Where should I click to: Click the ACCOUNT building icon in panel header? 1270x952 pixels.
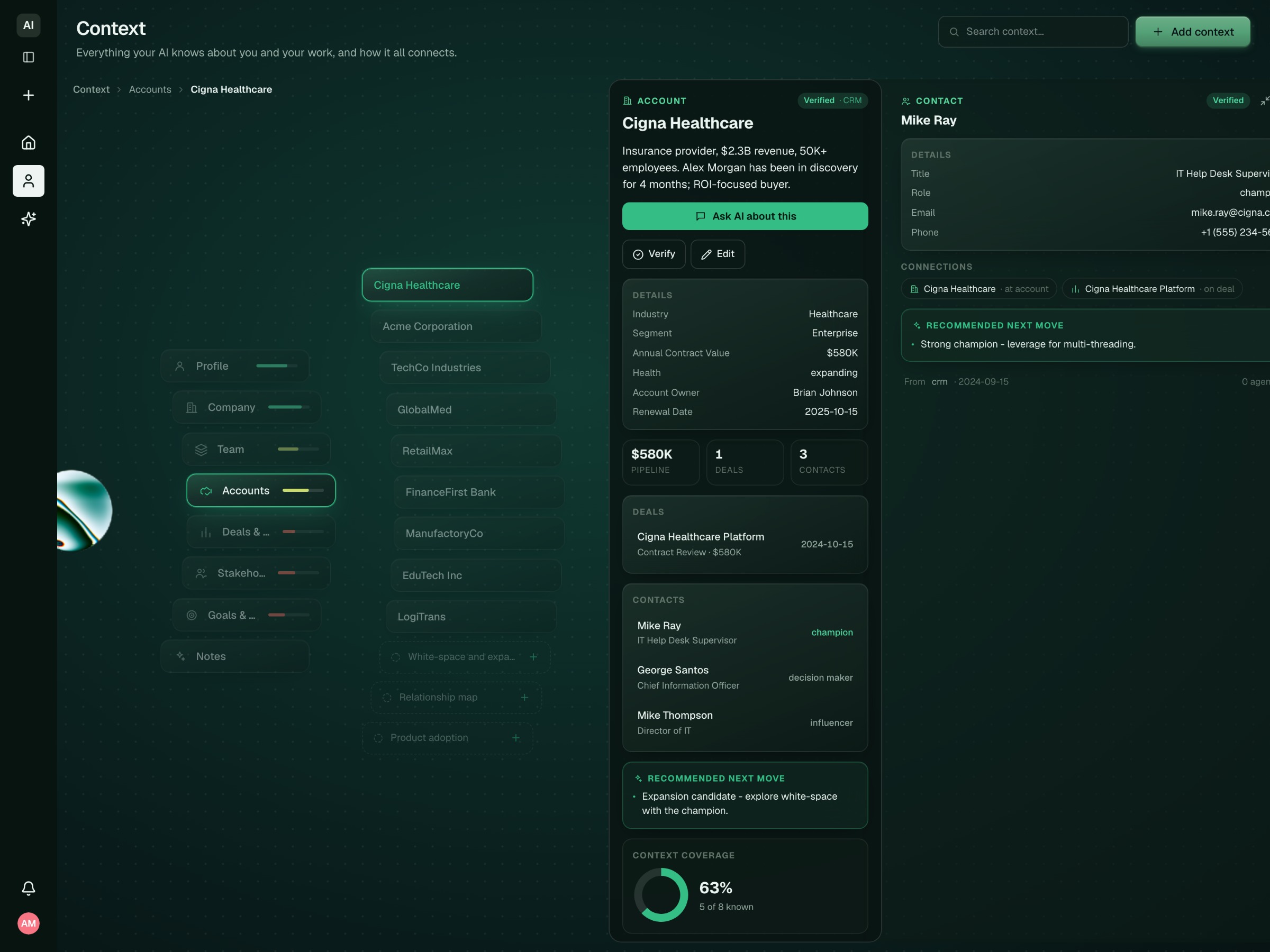point(628,101)
